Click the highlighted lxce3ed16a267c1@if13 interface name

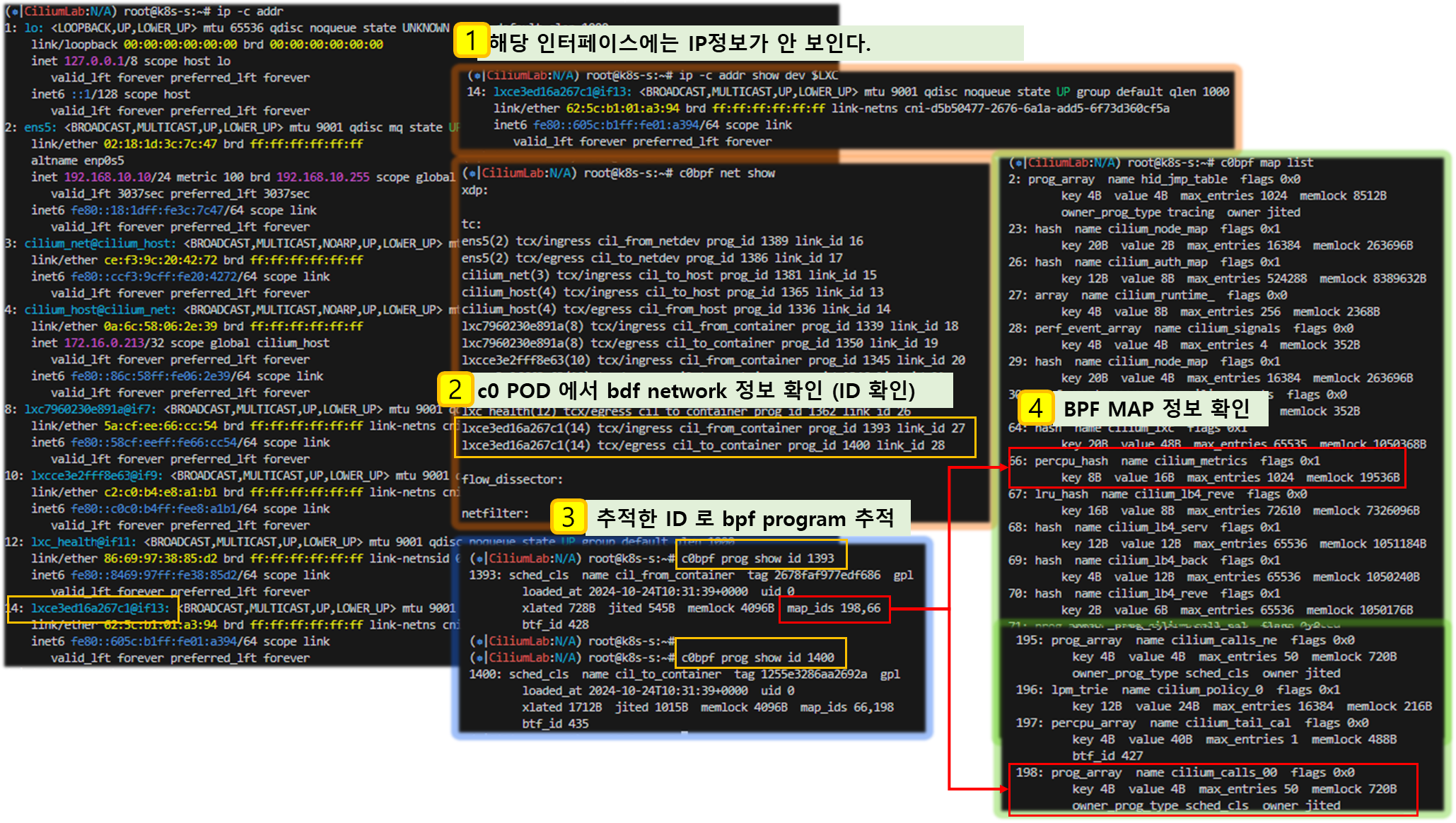[x=100, y=608]
